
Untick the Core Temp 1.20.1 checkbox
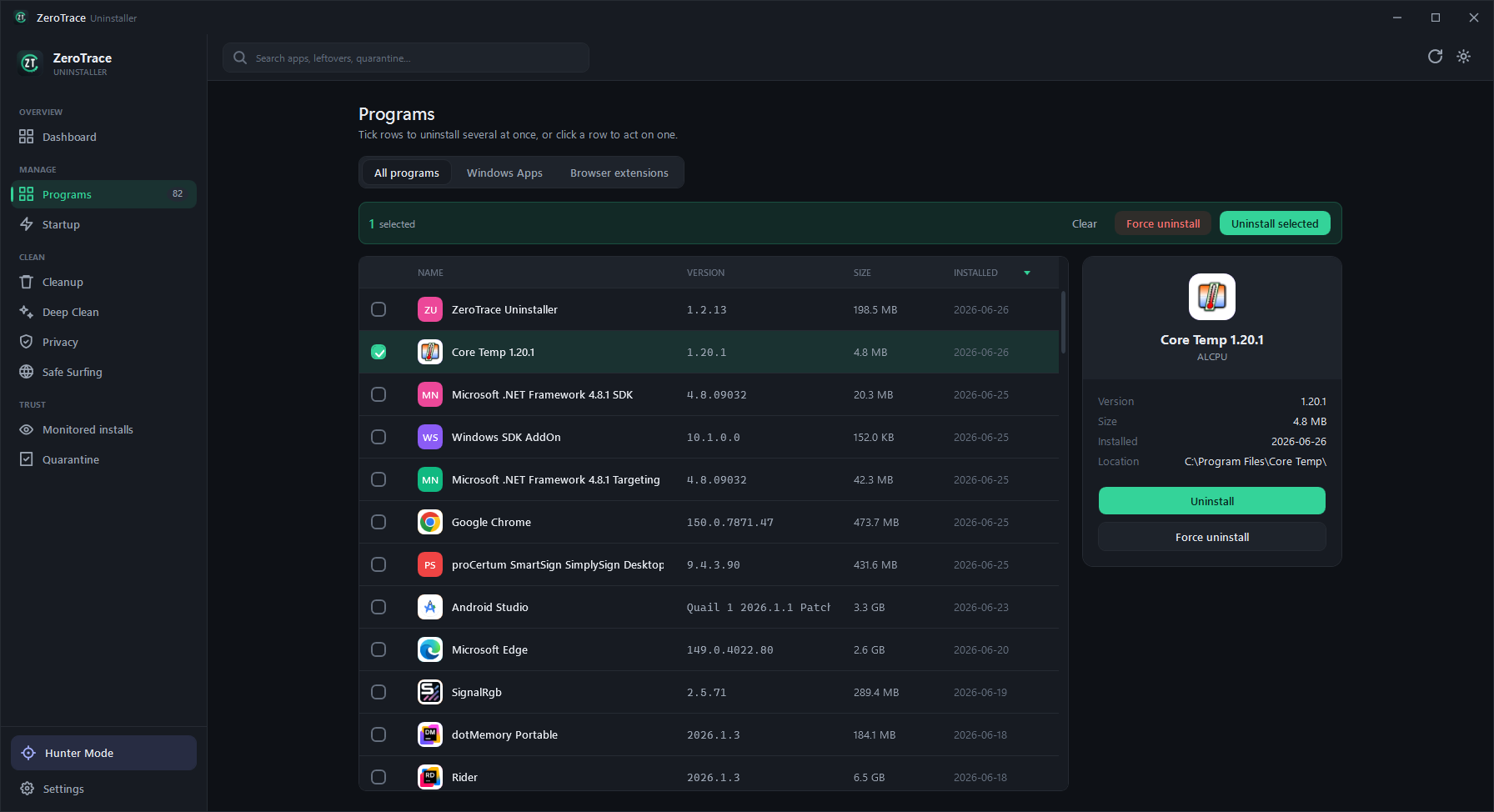click(379, 352)
